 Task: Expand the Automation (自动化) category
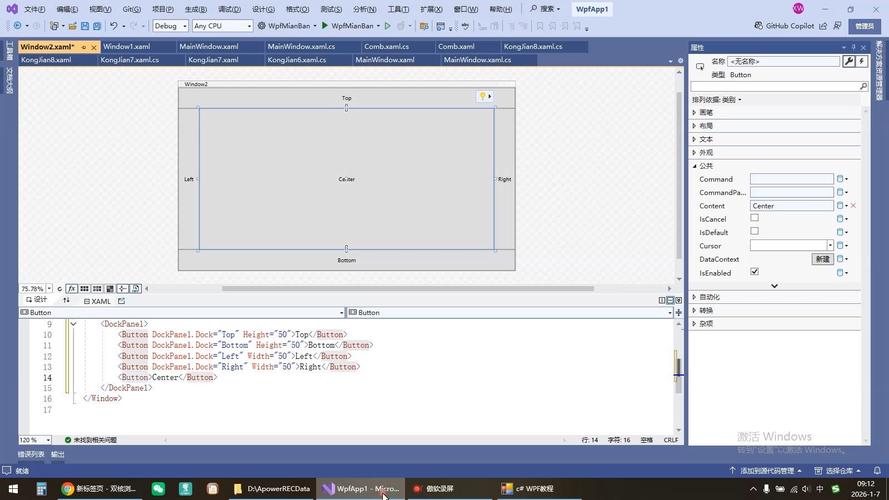pos(695,297)
